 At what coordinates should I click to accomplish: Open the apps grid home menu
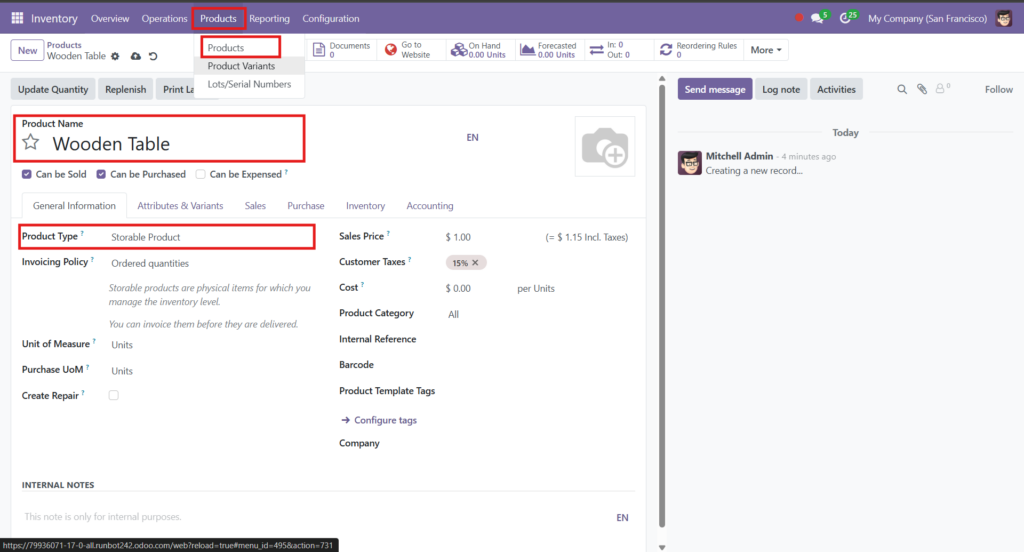17,18
